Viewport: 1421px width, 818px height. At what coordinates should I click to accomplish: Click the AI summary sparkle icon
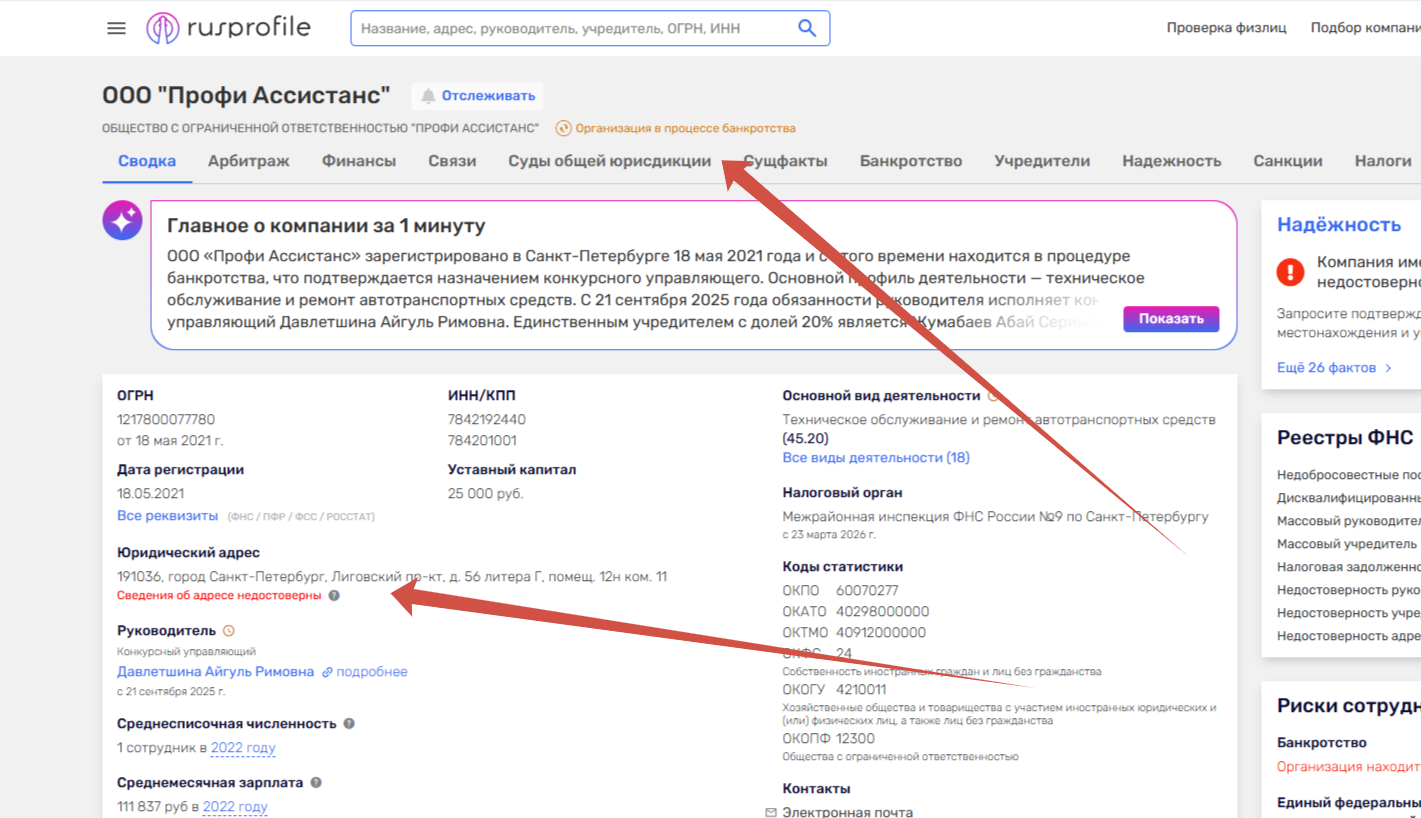pyautogui.click(x=122, y=220)
